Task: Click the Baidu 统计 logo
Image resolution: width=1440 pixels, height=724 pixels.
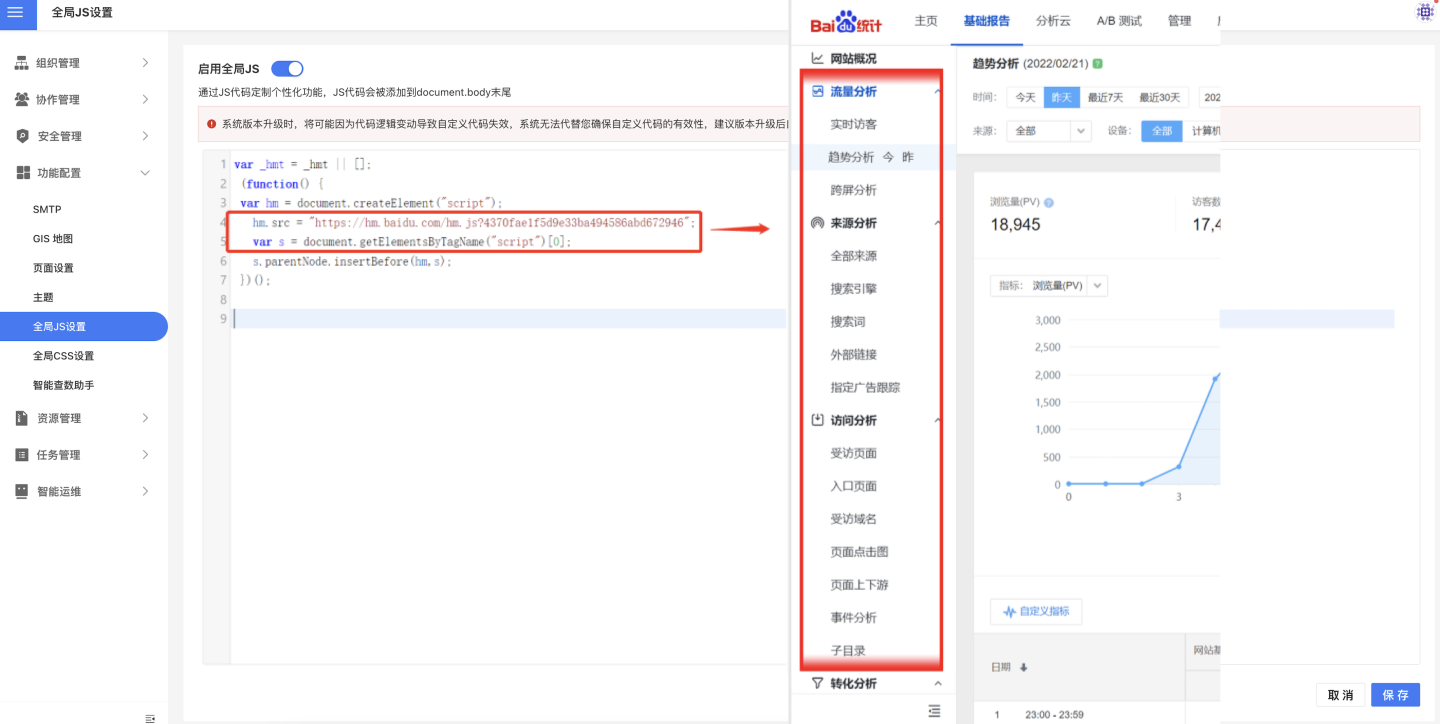Action: tap(845, 22)
